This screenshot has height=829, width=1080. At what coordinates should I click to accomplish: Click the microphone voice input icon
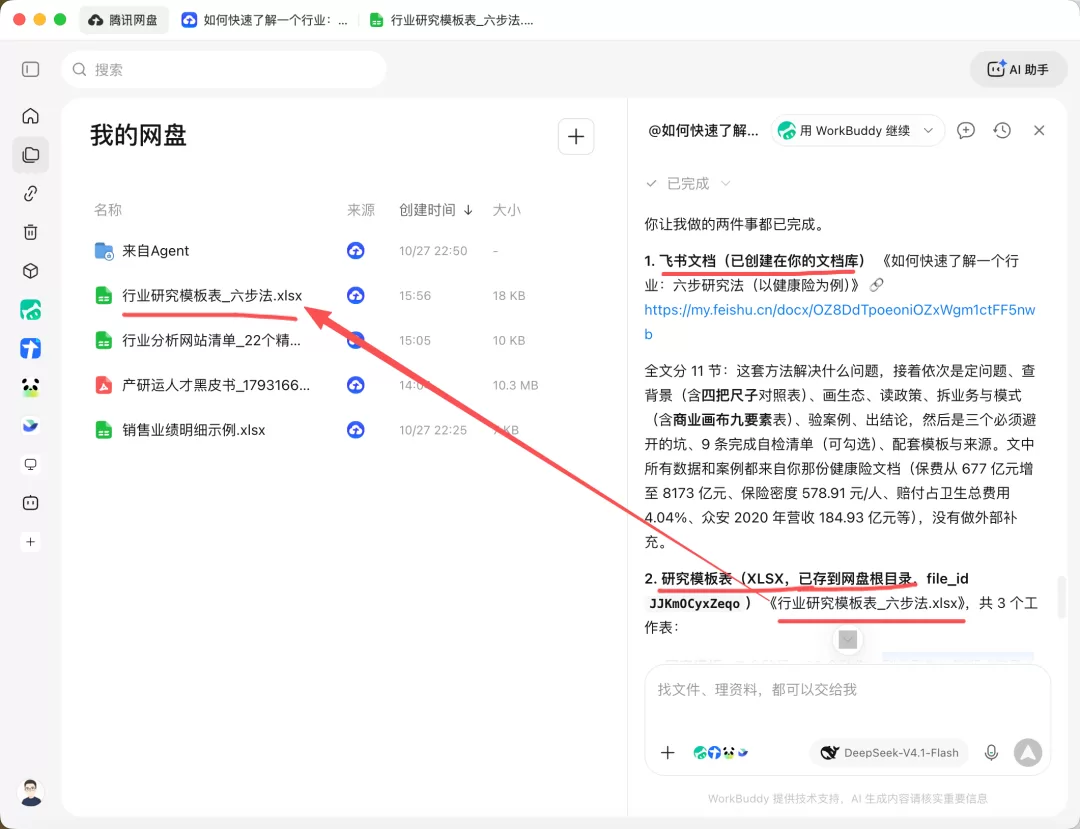pyautogui.click(x=991, y=753)
